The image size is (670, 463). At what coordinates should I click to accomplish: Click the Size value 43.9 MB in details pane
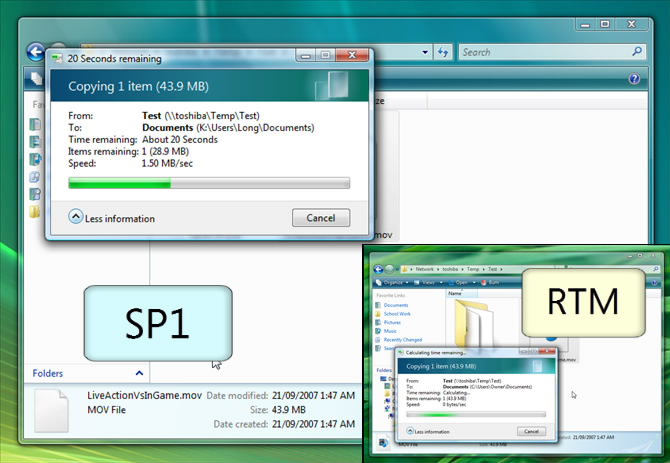(x=289, y=410)
